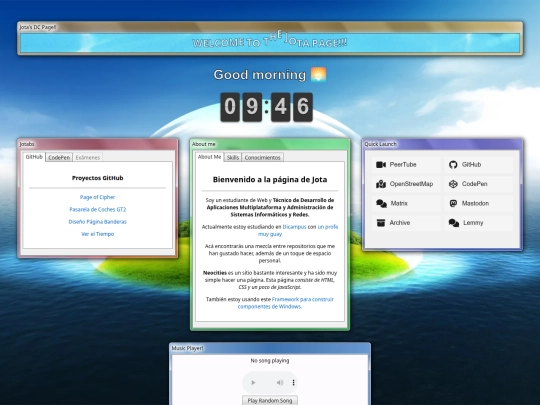Open the Conocimientos tab
Viewport: 540px width, 405px height.
point(262,157)
